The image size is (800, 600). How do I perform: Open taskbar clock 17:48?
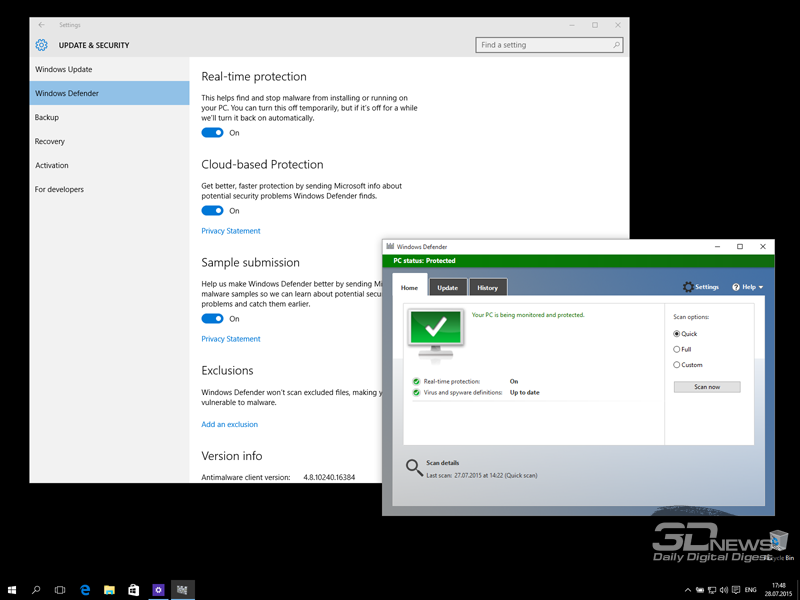point(779,590)
